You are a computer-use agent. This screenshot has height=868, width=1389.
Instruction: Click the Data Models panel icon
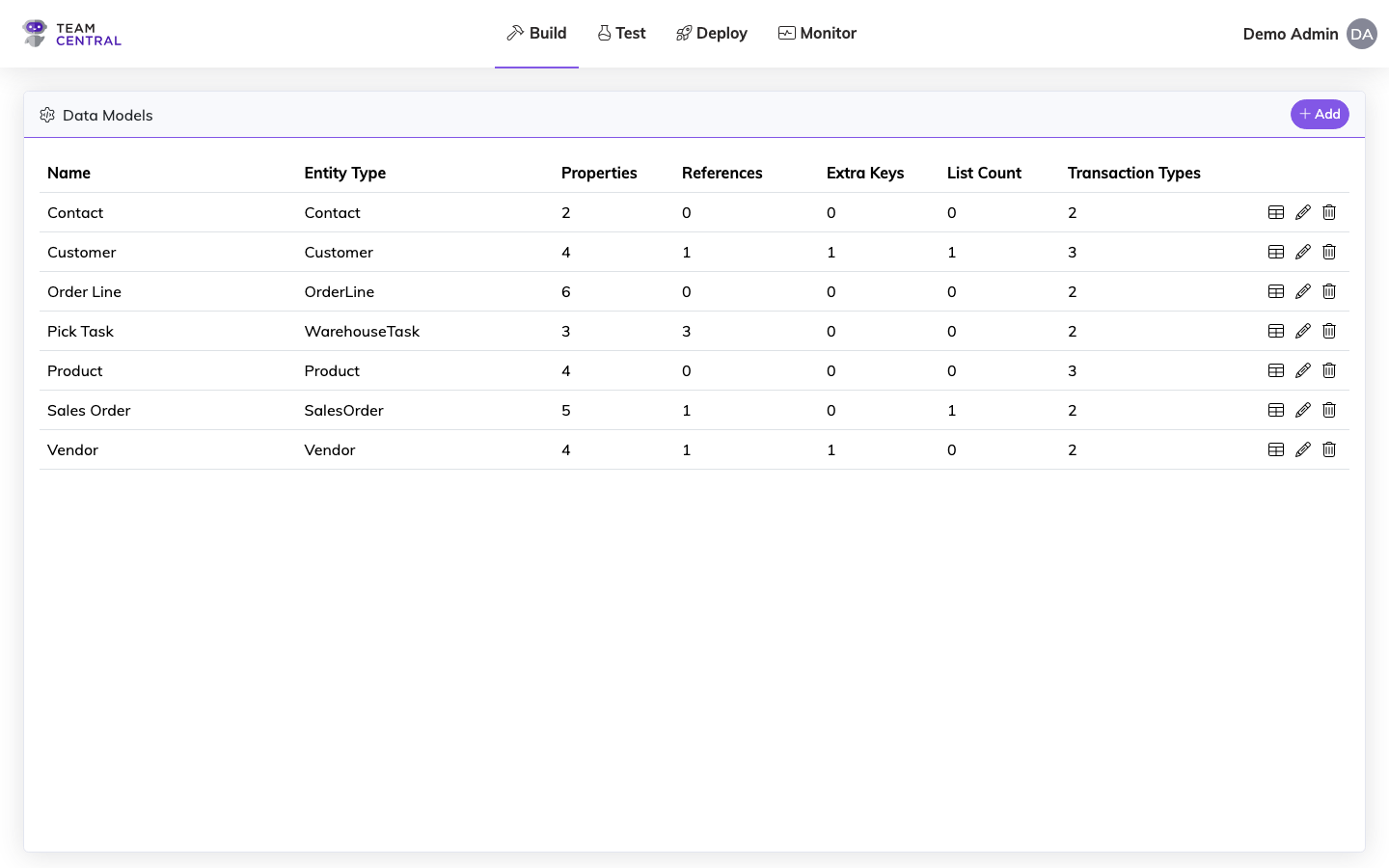click(47, 115)
